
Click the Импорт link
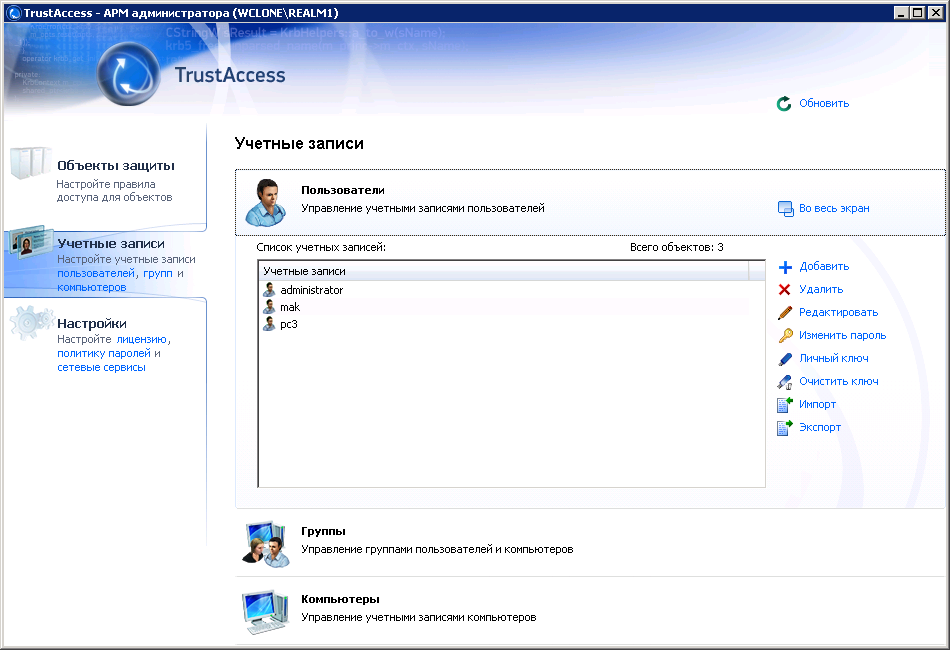[817, 404]
